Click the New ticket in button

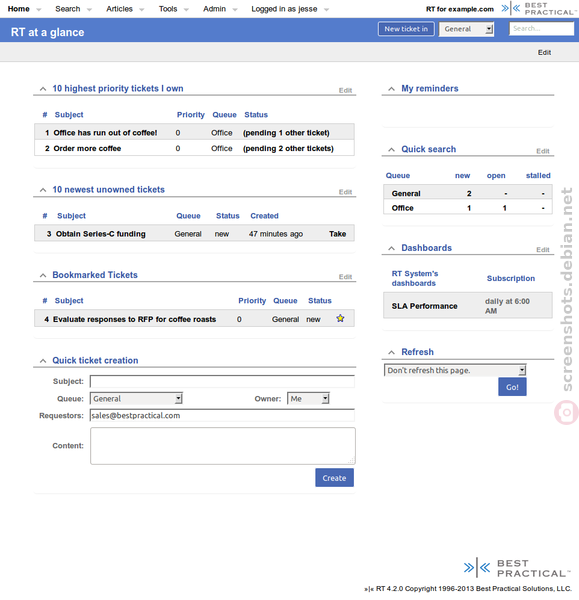[406, 29]
